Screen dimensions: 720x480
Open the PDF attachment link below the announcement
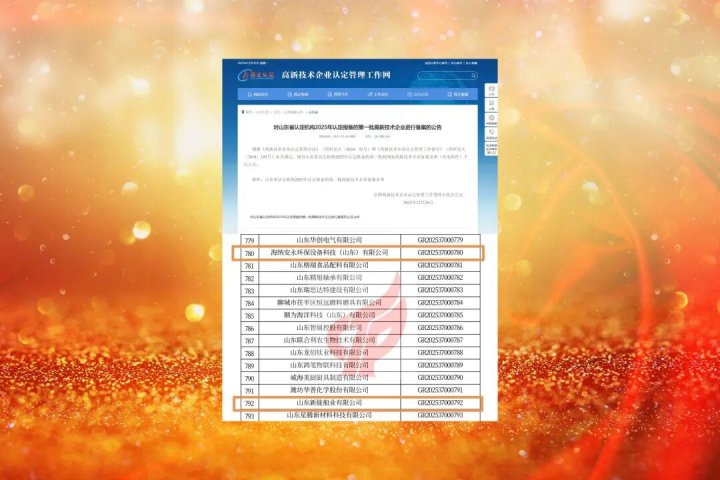pos(305,216)
